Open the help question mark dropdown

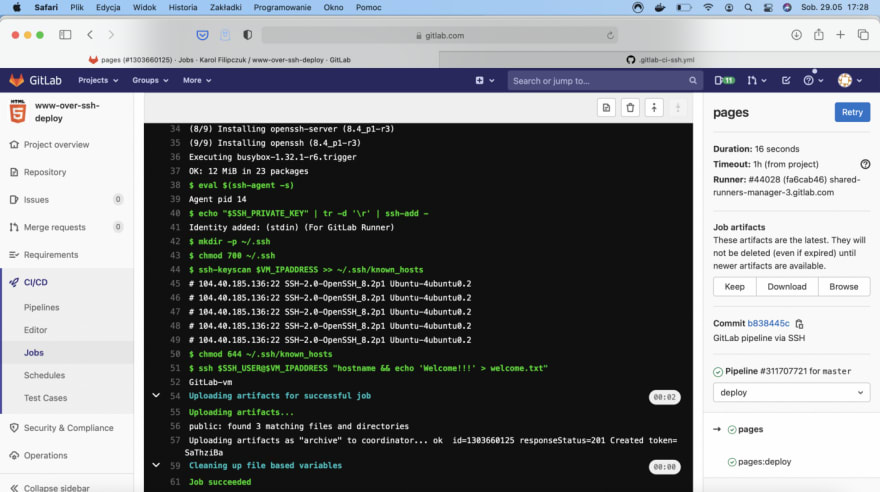click(813, 80)
